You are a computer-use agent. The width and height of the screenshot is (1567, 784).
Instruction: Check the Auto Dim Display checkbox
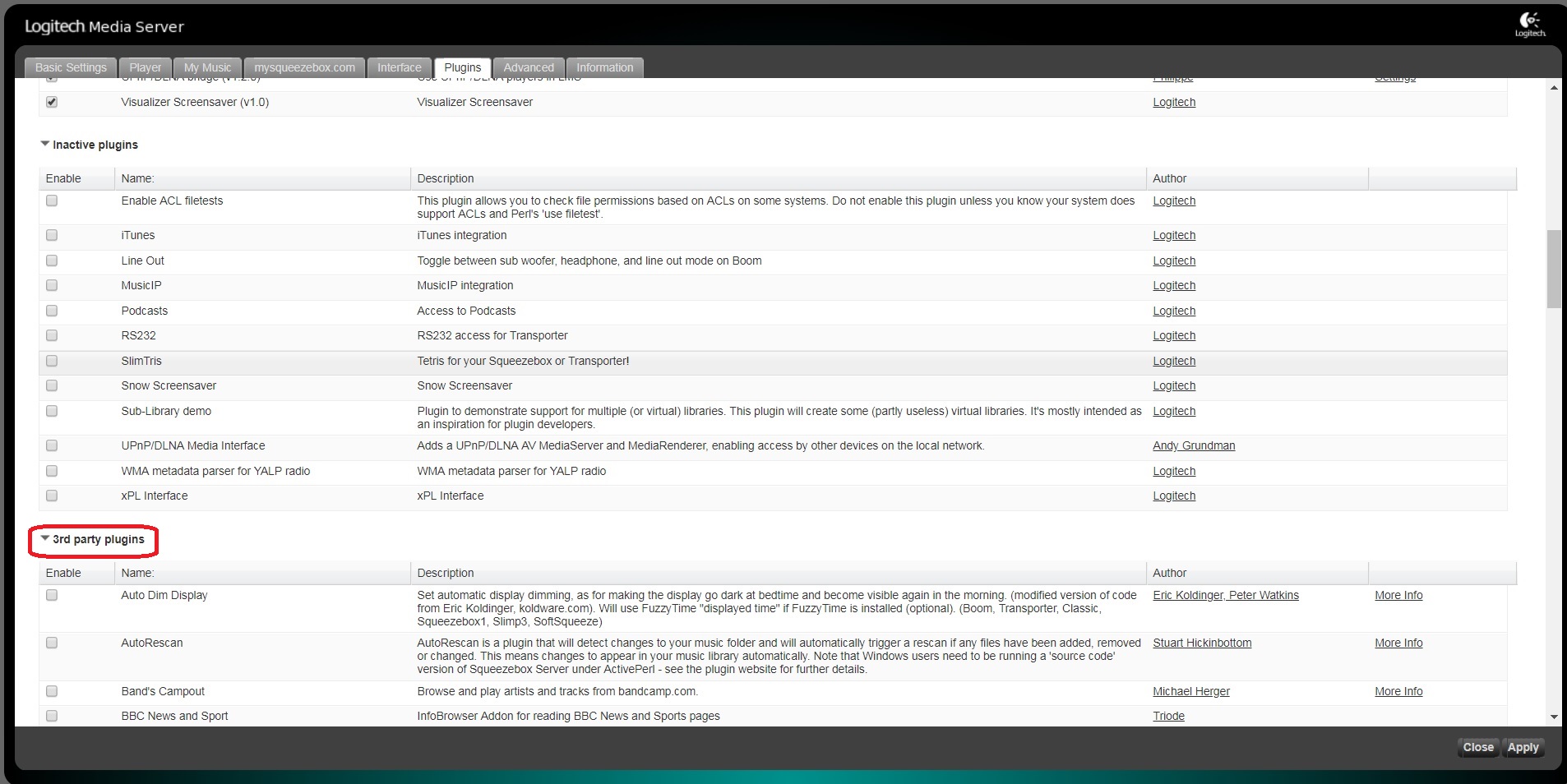pos(52,595)
